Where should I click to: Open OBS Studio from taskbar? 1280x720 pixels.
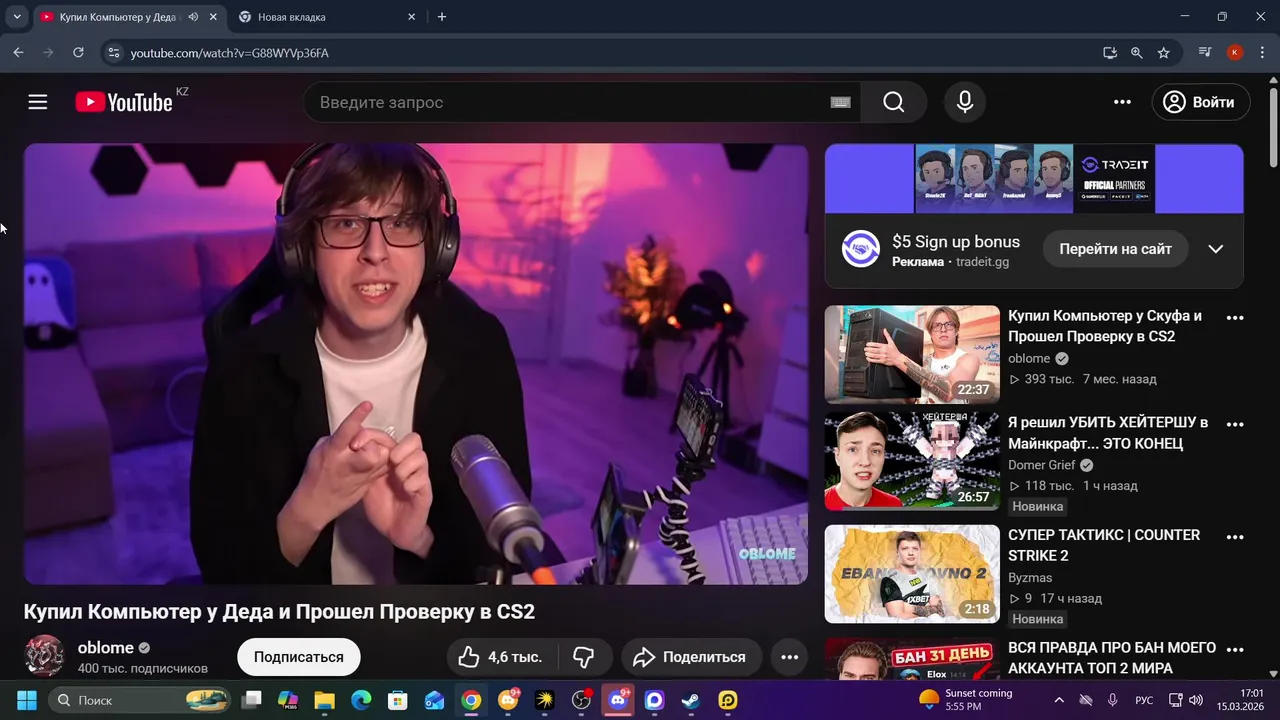(581, 700)
